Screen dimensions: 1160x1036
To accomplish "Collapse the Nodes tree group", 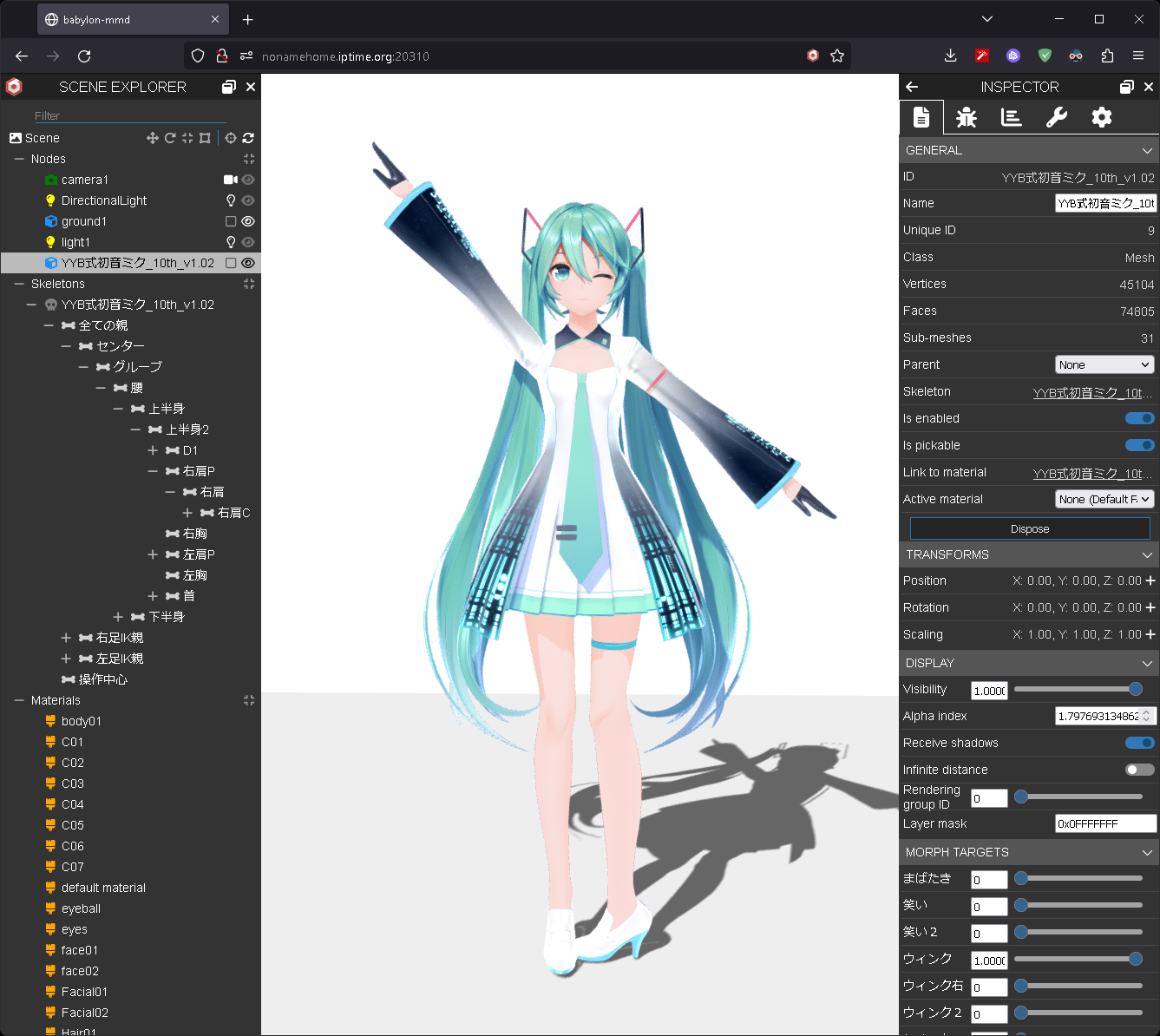I will point(19,159).
